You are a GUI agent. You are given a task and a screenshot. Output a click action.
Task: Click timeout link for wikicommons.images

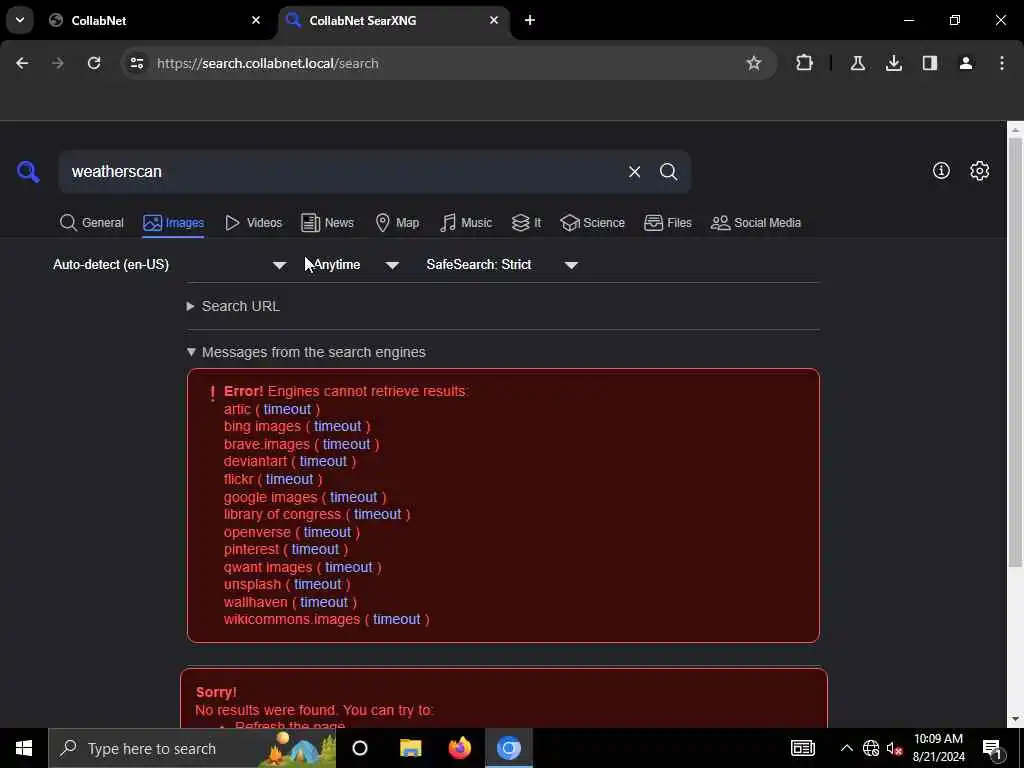pyautogui.click(x=397, y=618)
